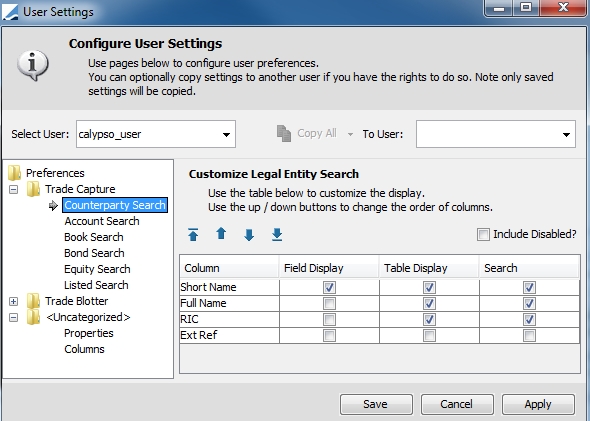This screenshot has width=590, height=421.
Task: Select Bond Search in the tree
Action: coord(94,253)
